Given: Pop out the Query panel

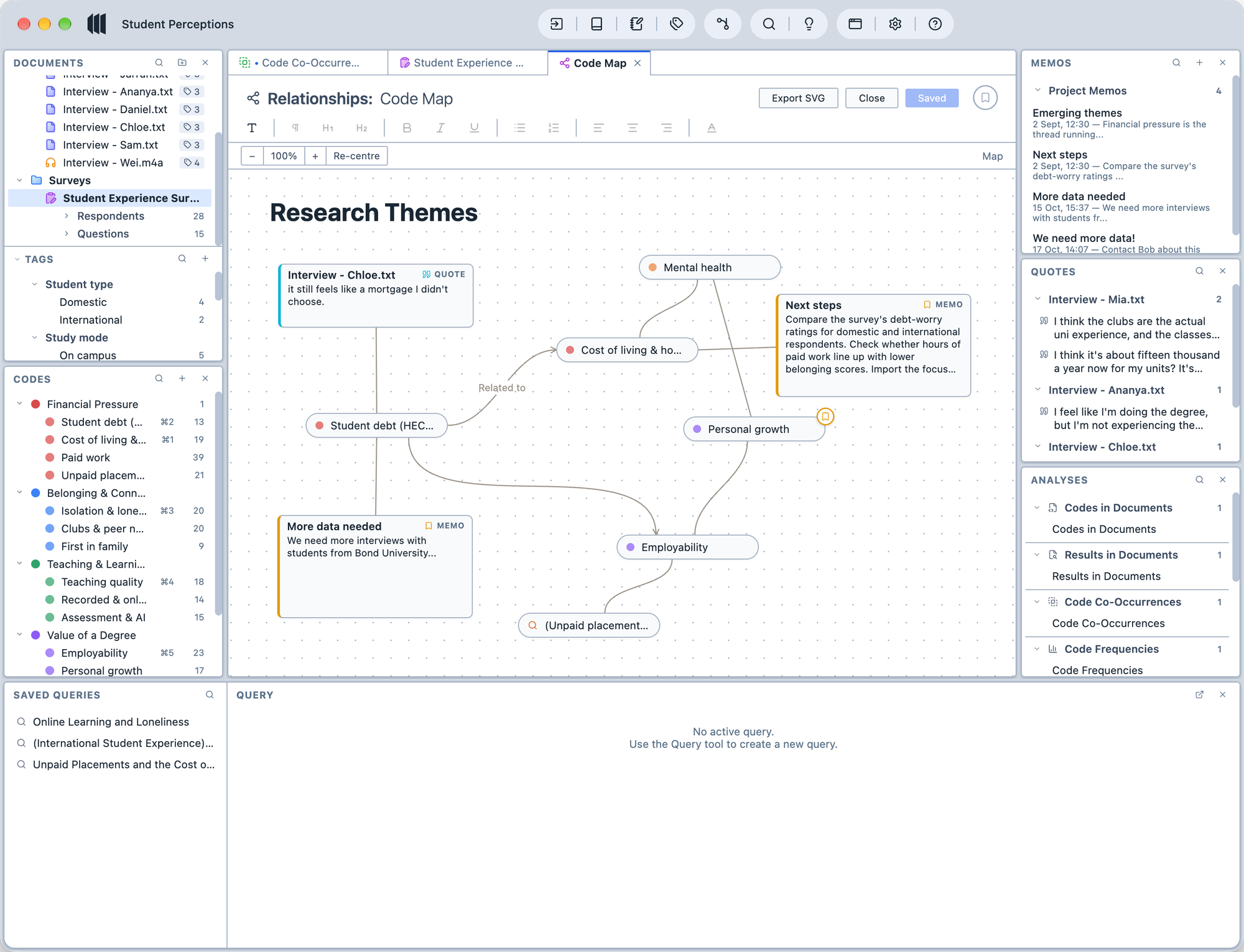Looking at the screenshot, I should point(1199,695).
